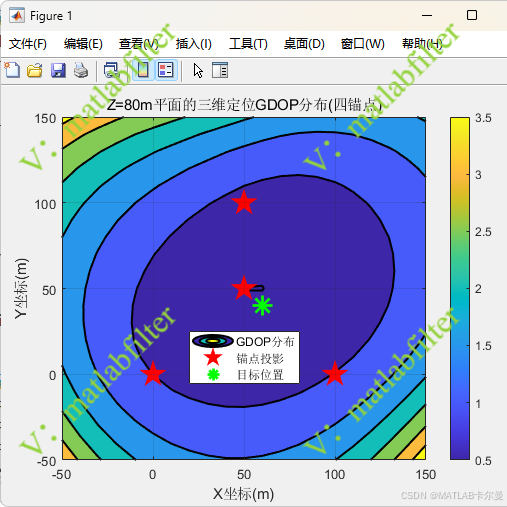Open the 文件(F) menu
The image size is (507, 507).
click(x=28, y=44)
